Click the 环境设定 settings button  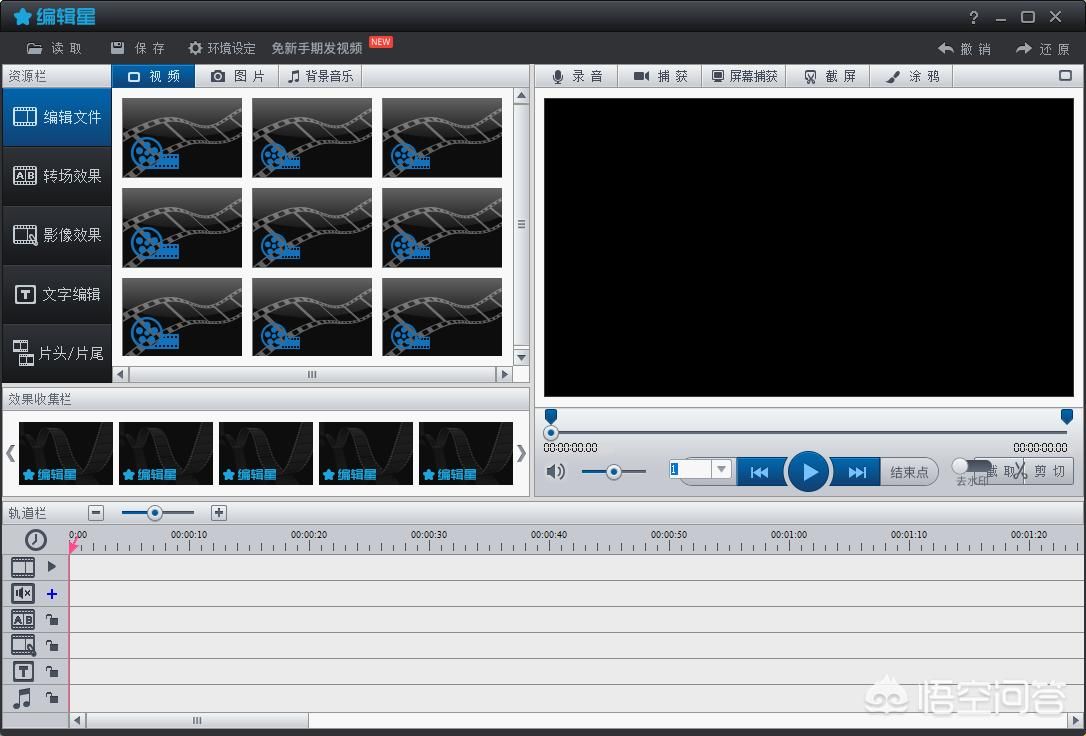(222, 48)
